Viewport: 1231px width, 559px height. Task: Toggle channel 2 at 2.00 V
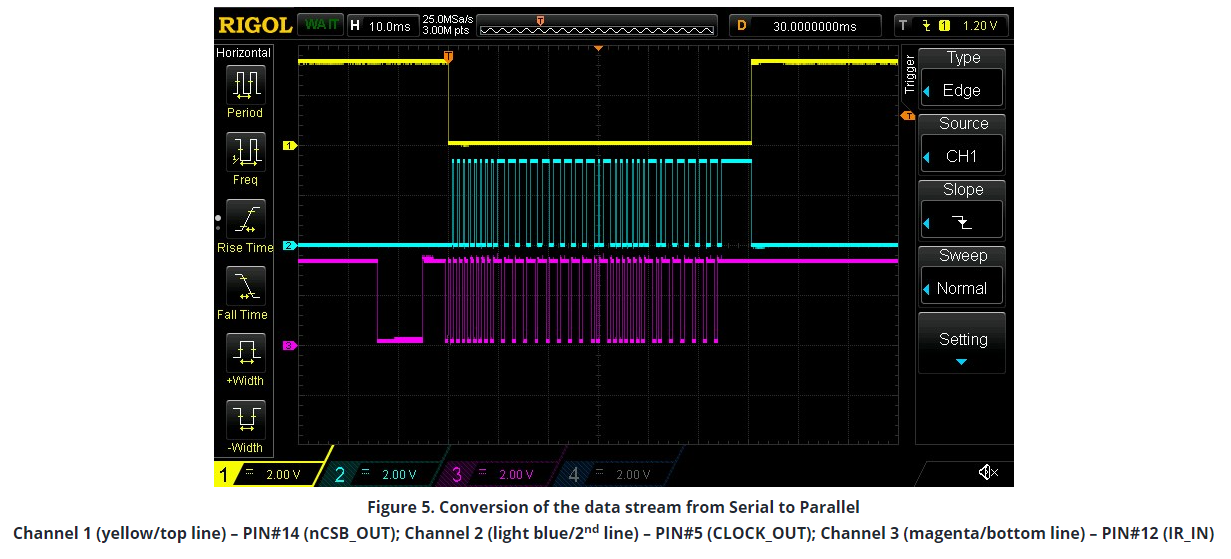383,474
